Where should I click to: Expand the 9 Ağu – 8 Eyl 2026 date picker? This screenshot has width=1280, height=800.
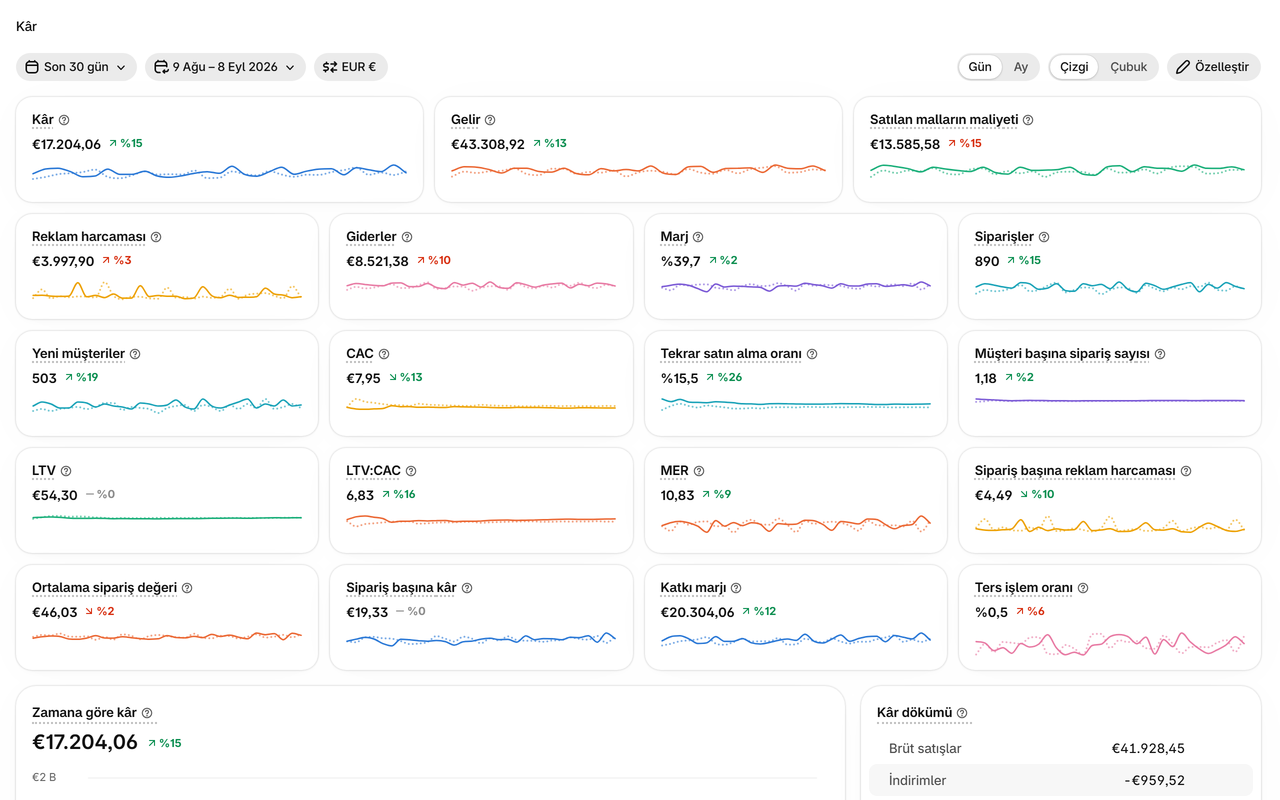coord(225,67)
